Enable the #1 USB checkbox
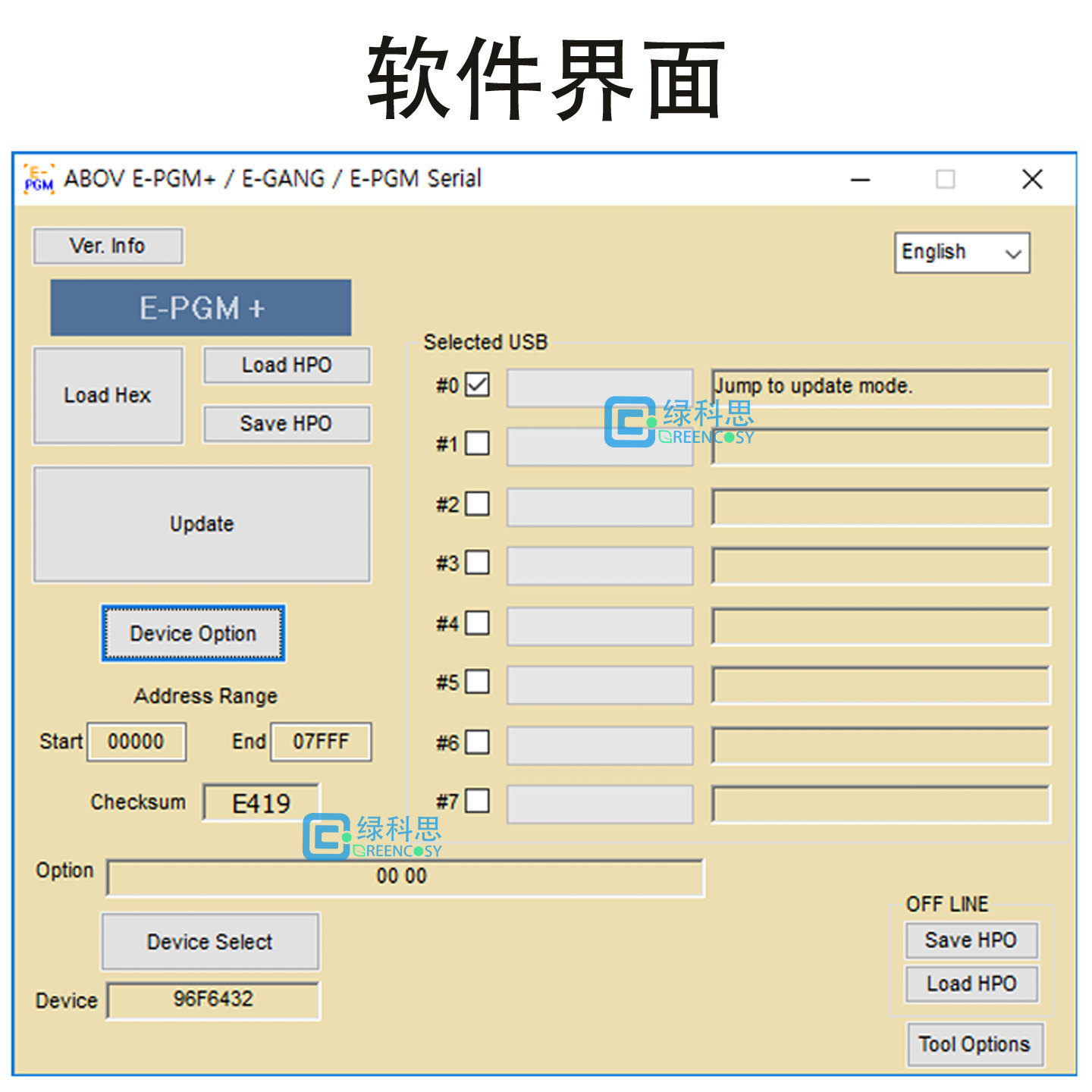The height and width of the screenshot is (1092, 1092). [478, 443]
